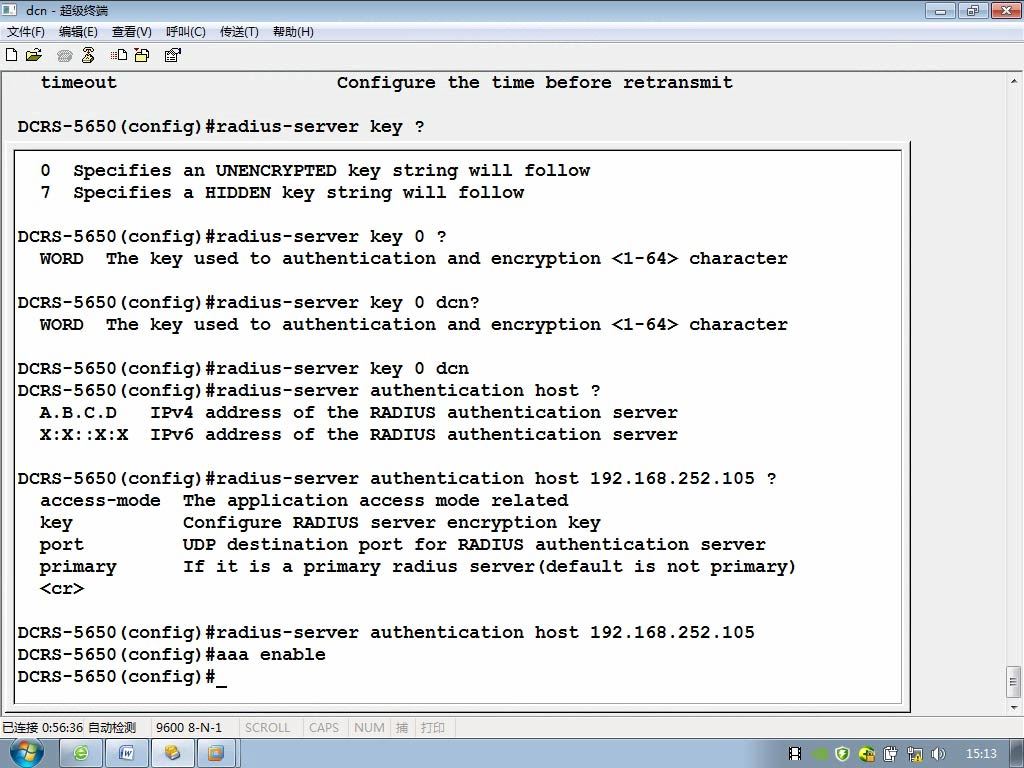Click the 'primary' option line
The image size is (1024, 768).
pyautogui.click(x=417, y=567)
